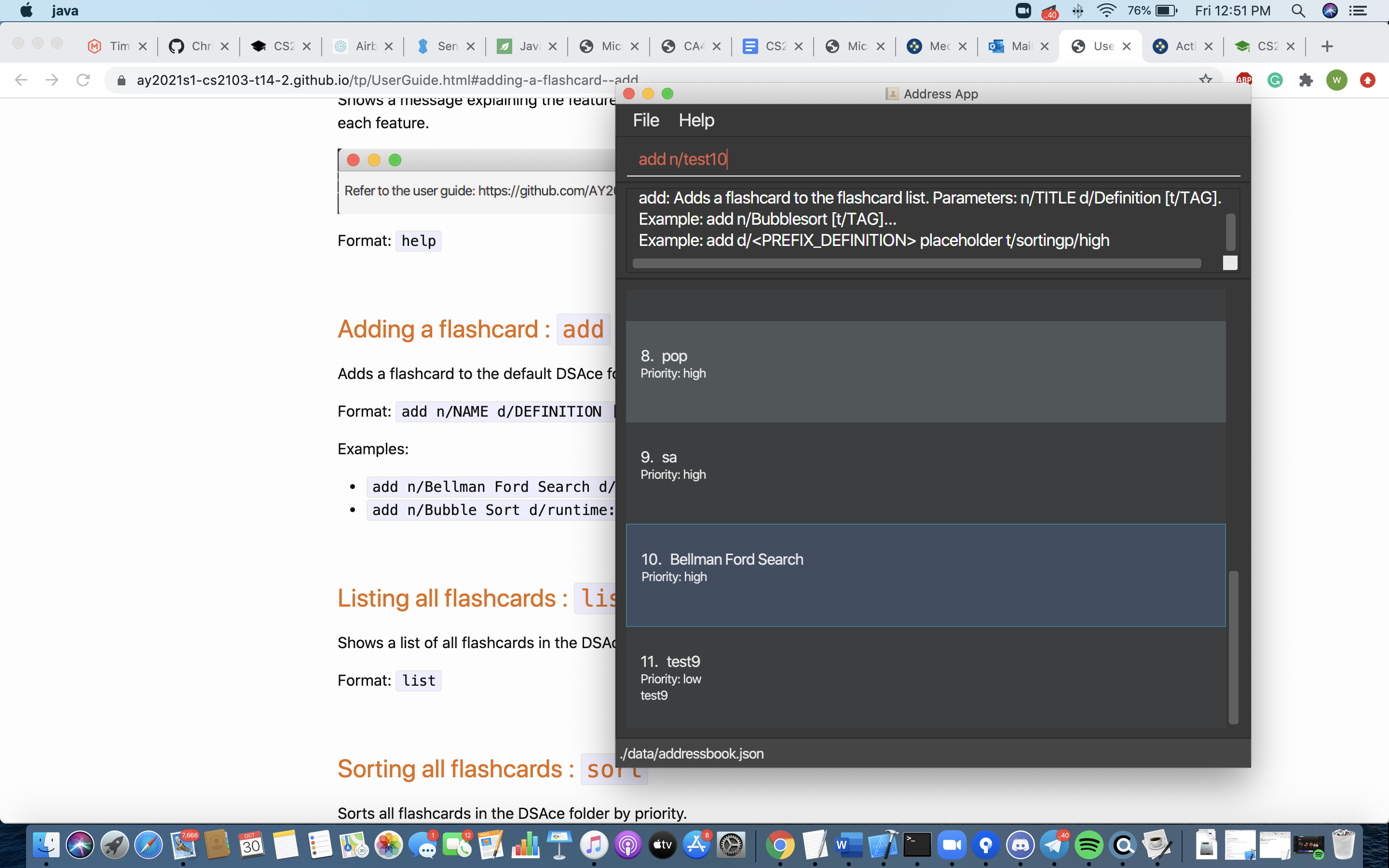The height and width of the screenshot is (868, 1389).
Task: Click the result box horizontal scrollbar
Action: coord(916,263)
